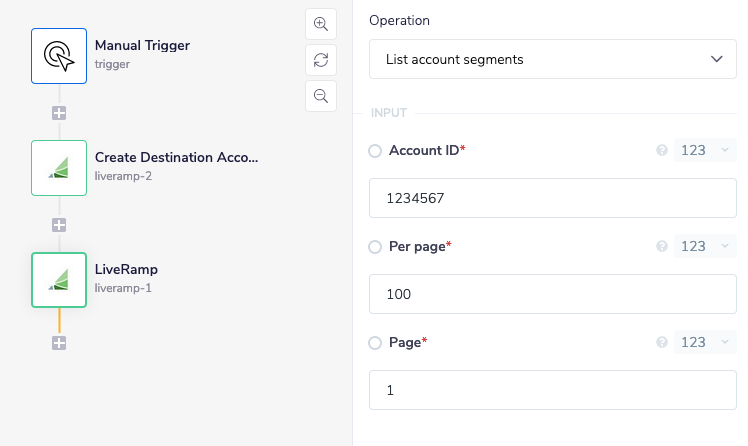748x446 pixels.
Task: Toggle the Per page radio circle
Action: (375, 246)
